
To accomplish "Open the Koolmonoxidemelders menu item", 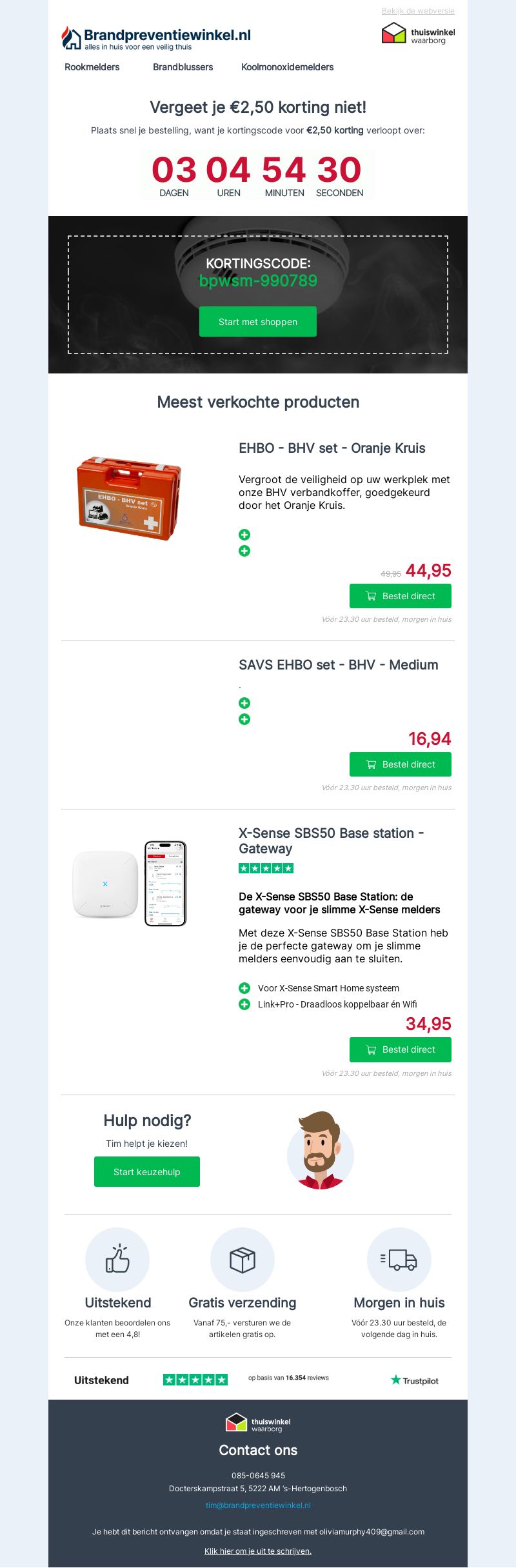I will pyautogui.click(x=288, y=67).
